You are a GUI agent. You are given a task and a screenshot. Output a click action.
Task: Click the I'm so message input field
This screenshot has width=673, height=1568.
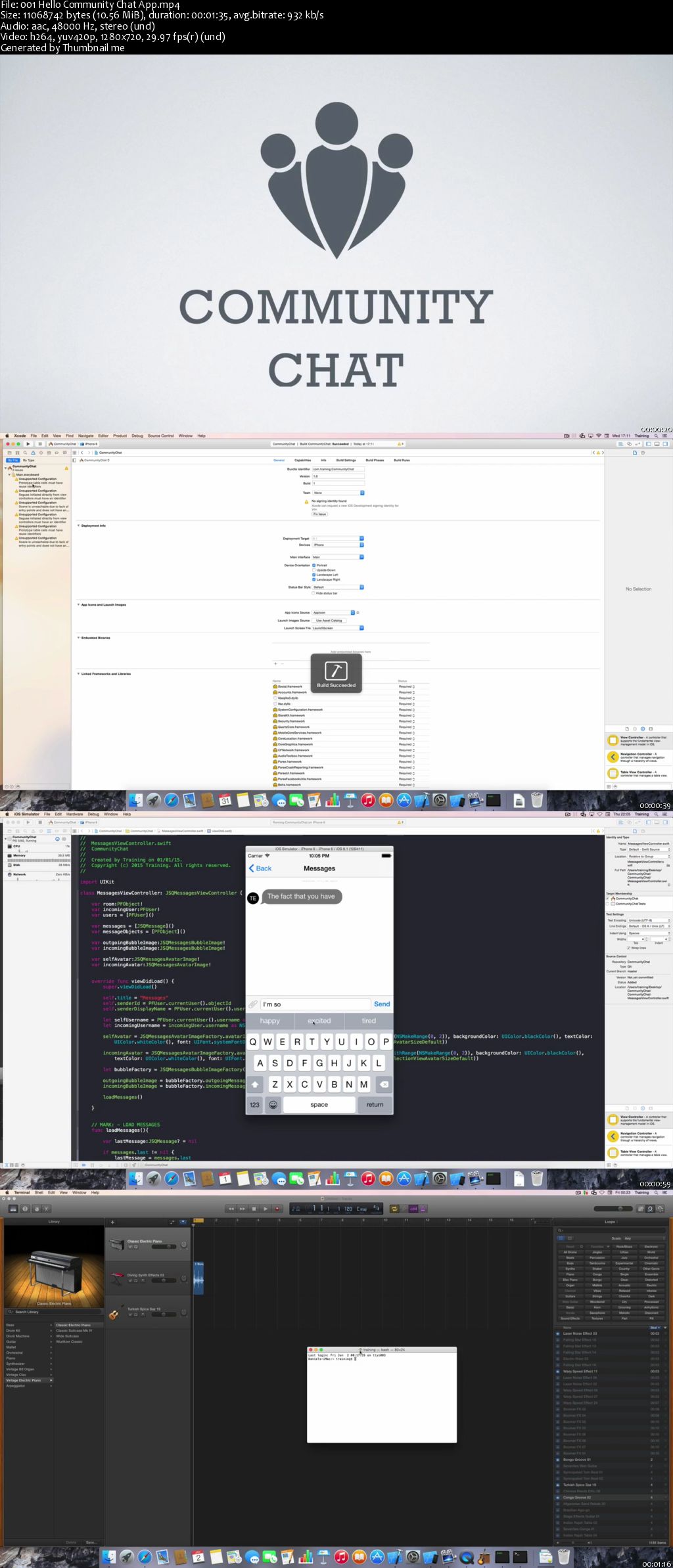[315, 1004]
